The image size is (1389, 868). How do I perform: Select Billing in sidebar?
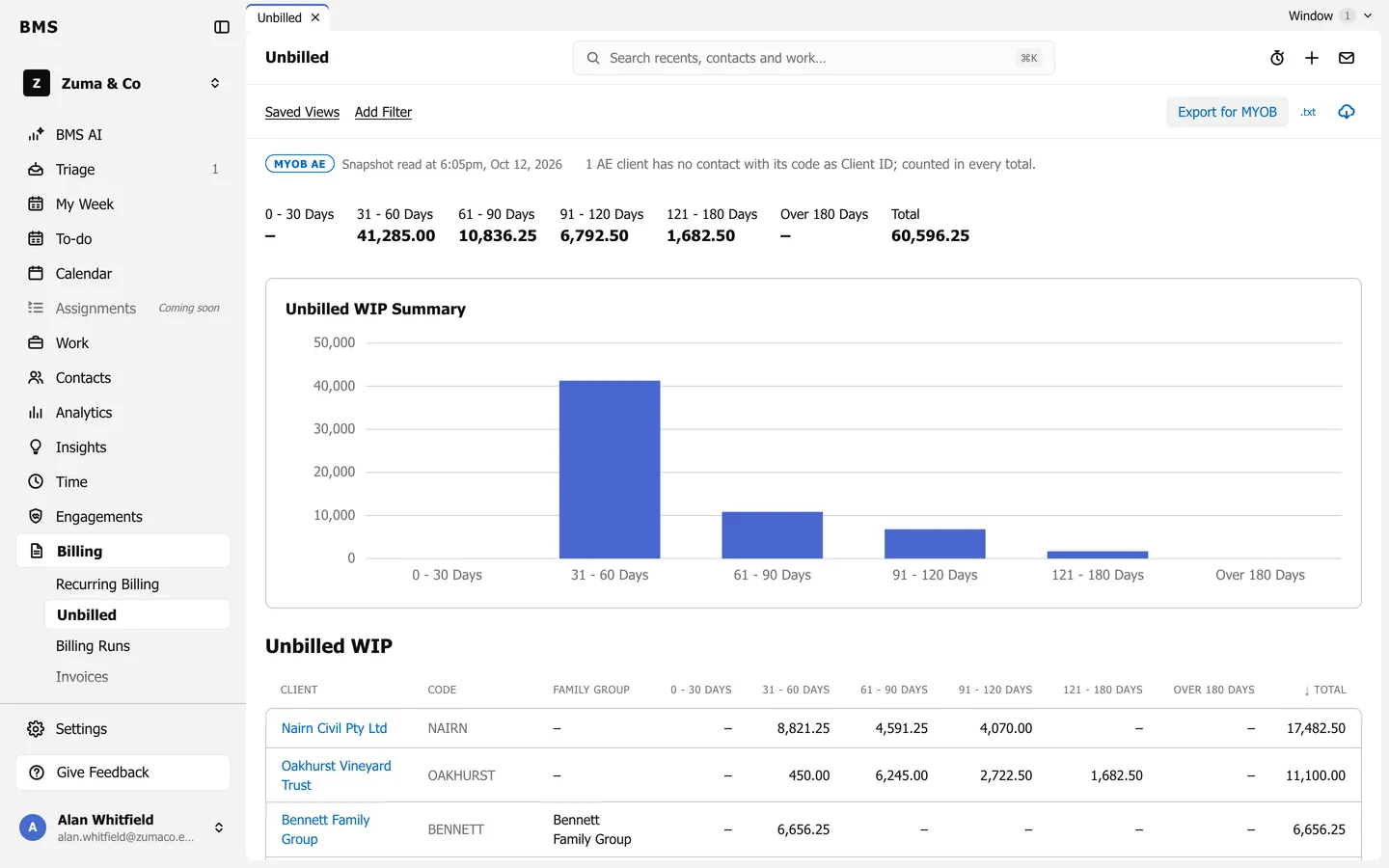point(123,552)
